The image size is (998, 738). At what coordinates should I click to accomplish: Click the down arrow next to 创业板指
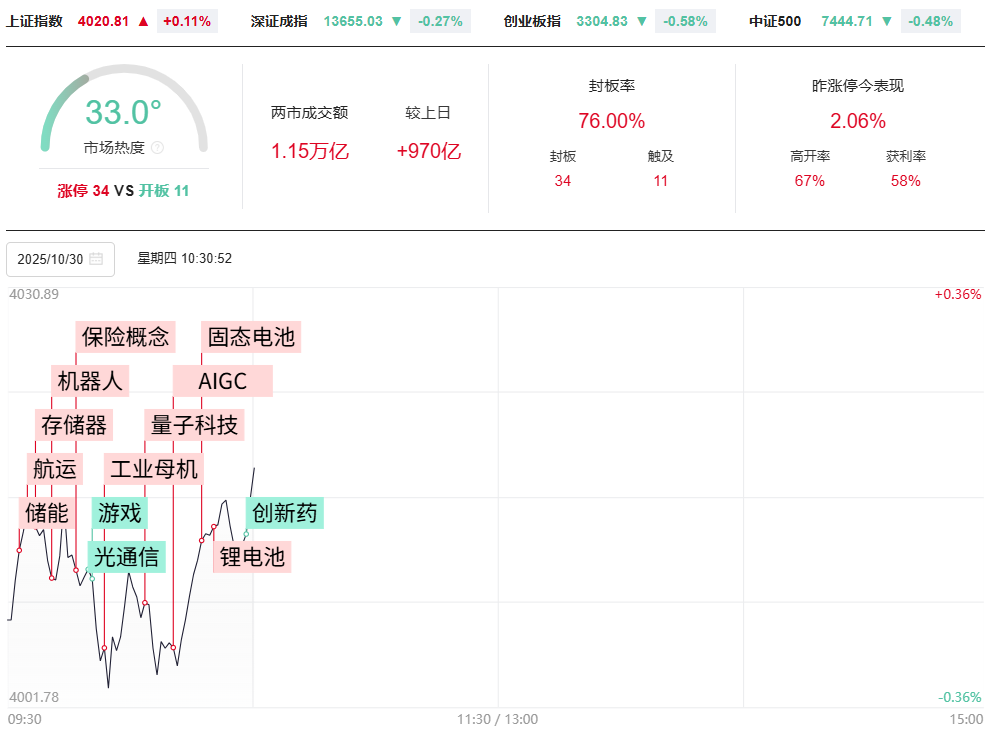point(642,21)
